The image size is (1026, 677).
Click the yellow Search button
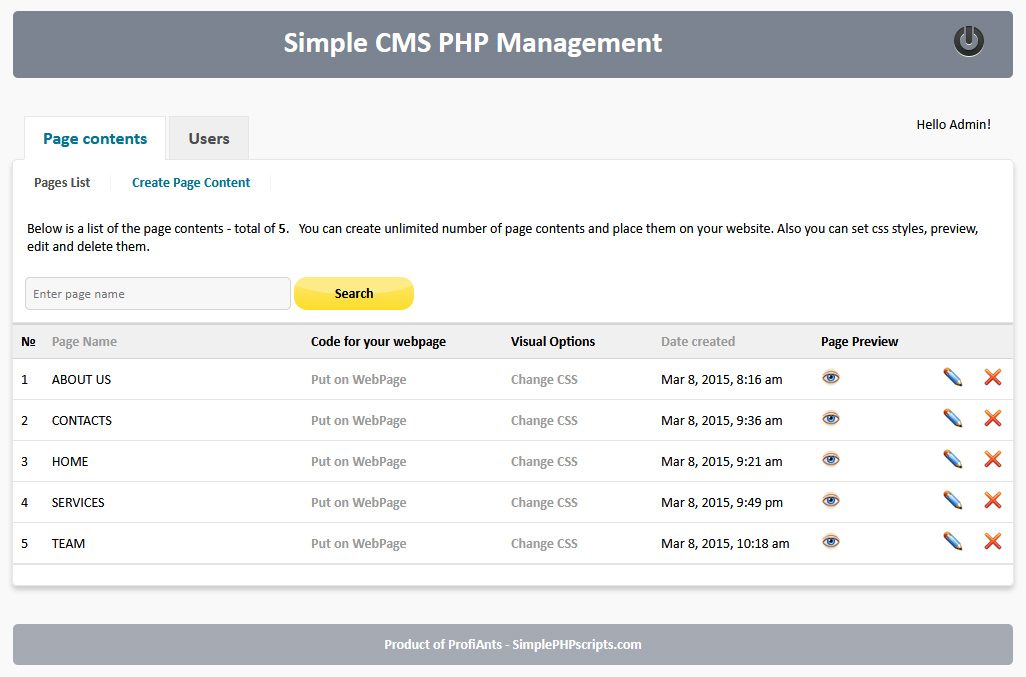354,294
